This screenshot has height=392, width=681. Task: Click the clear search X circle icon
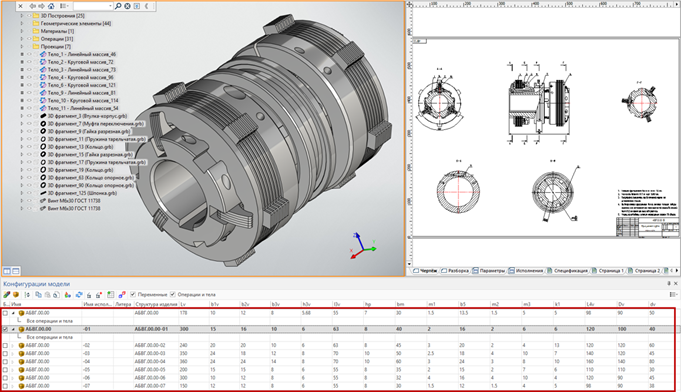coord(127,6)
